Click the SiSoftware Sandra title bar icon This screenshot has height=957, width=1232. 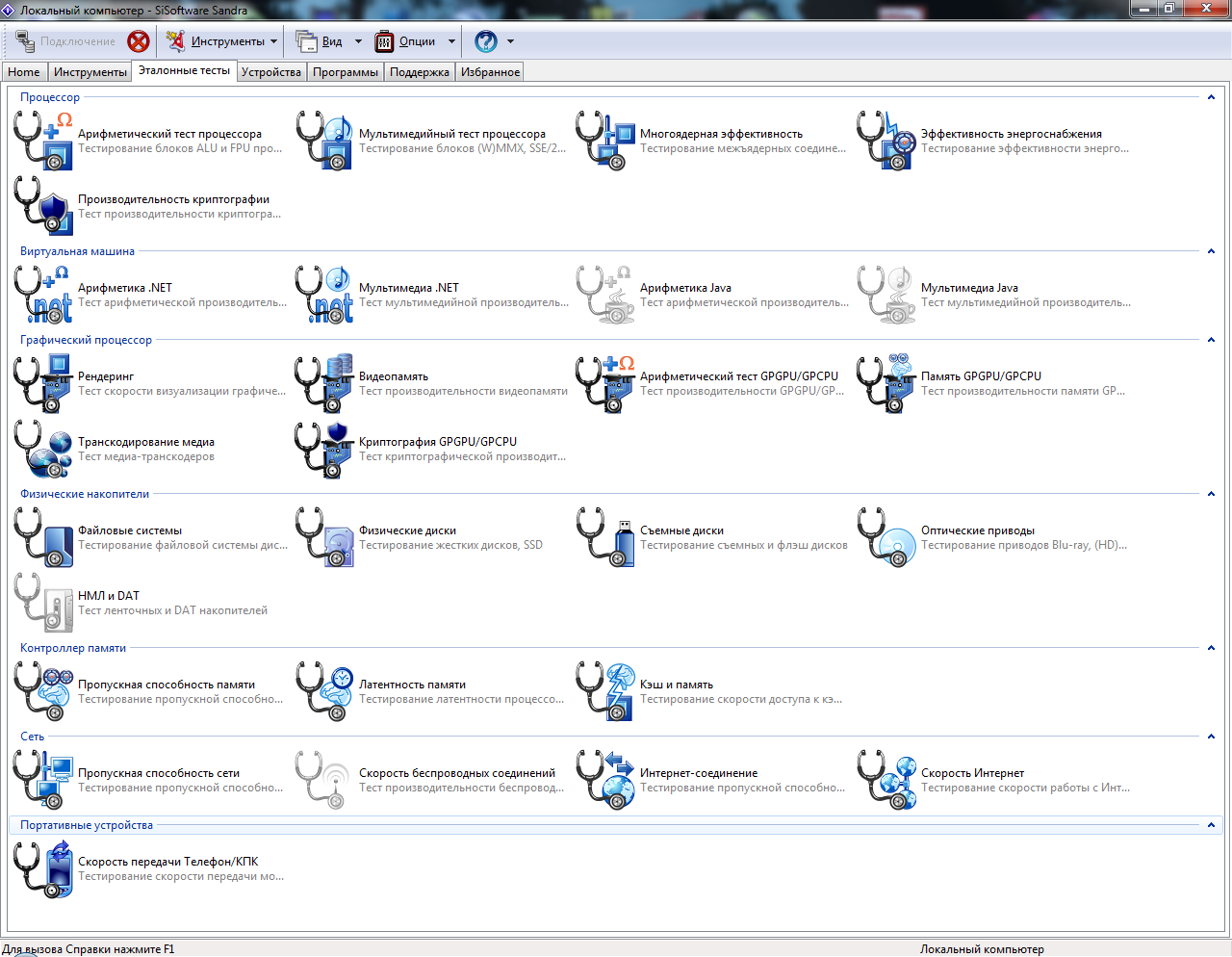[x=9, y=10]
